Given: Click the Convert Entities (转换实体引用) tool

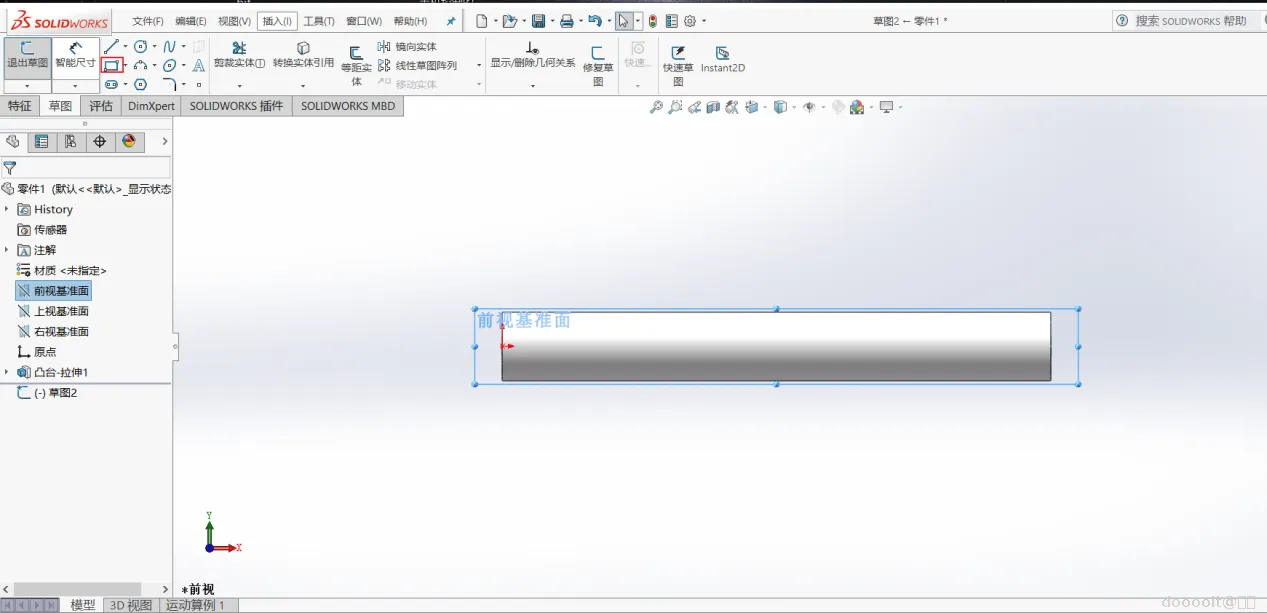Looking at the screenshot, I should click(x=303, y=55).
